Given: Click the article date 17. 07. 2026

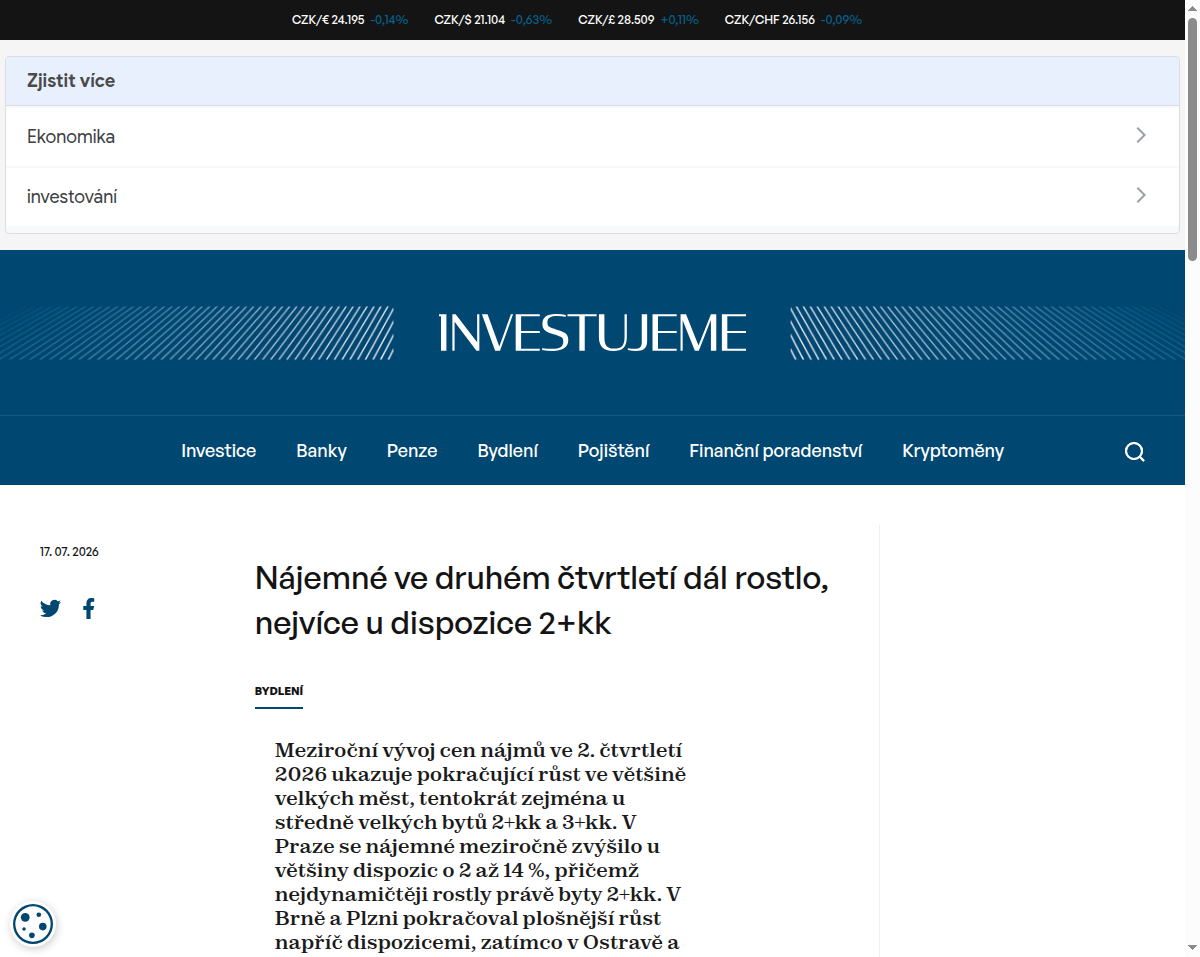Looking at the screenshot, I should (69, 552).
